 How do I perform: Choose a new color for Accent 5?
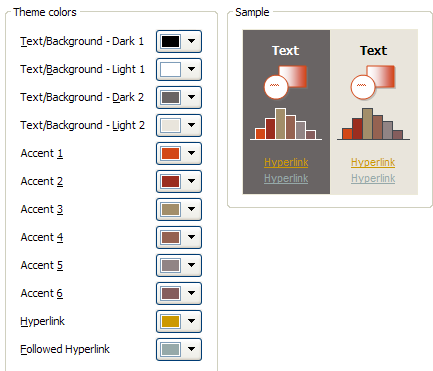[x=179, y=265]
